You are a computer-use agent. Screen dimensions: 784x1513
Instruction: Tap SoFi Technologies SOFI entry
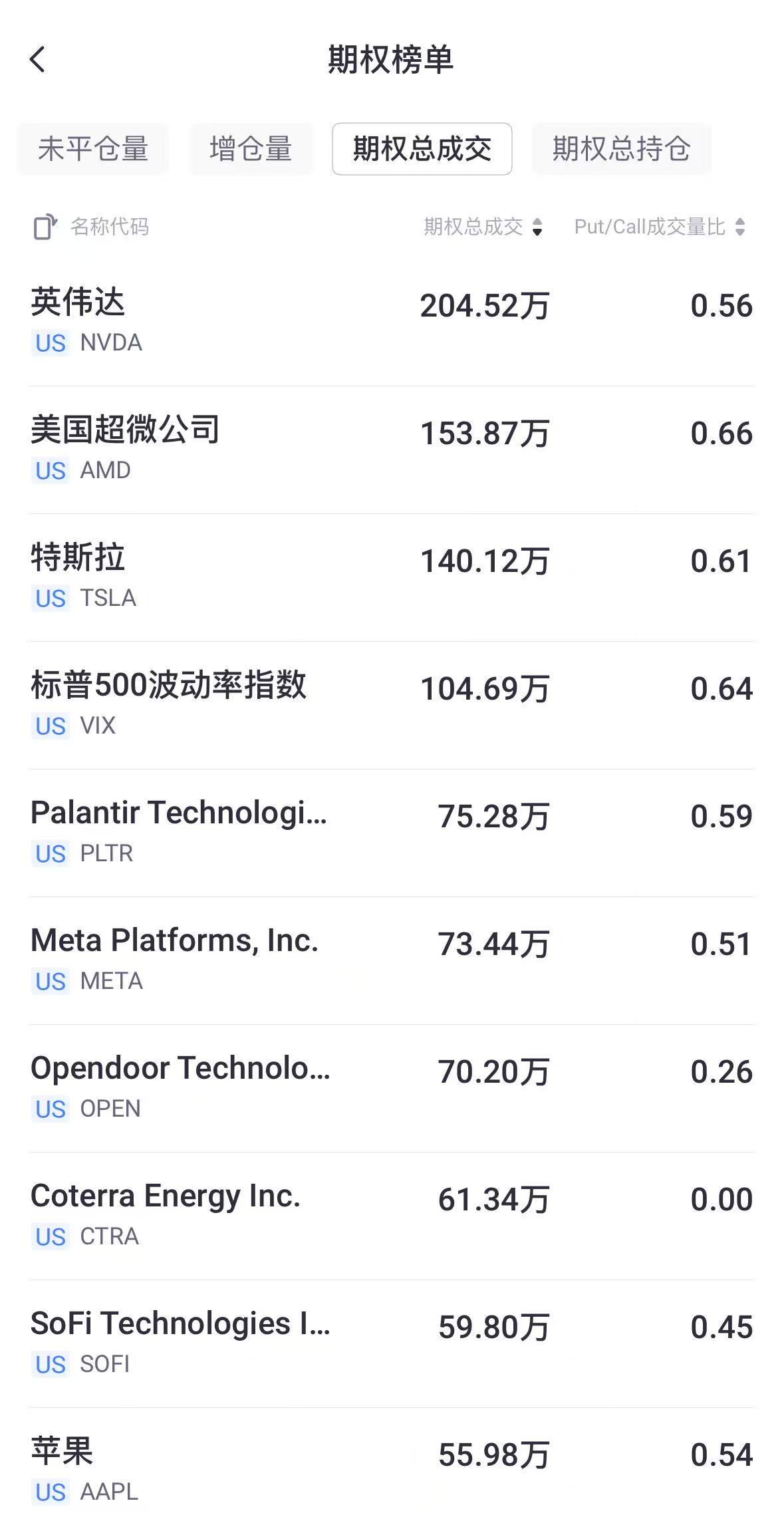coord(391,1343)
